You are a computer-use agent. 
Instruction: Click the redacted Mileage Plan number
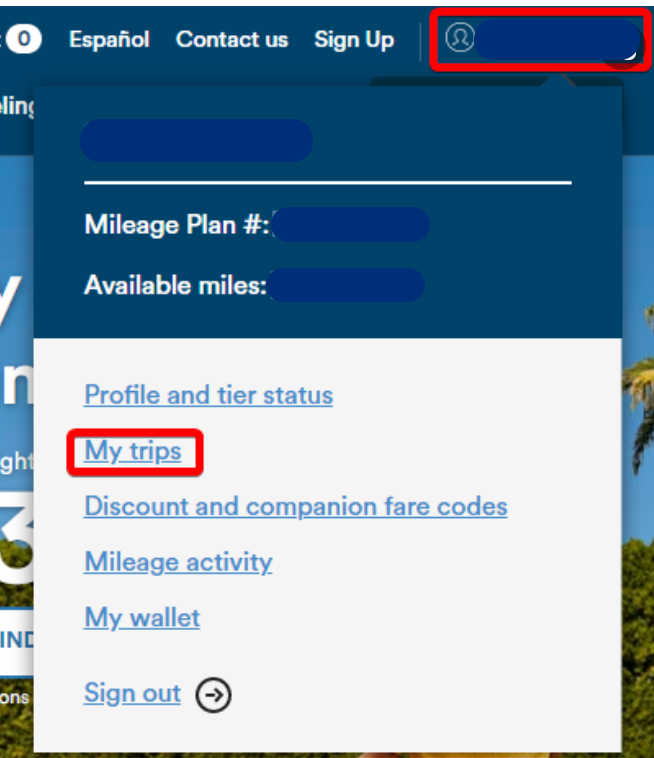(350, 225)
